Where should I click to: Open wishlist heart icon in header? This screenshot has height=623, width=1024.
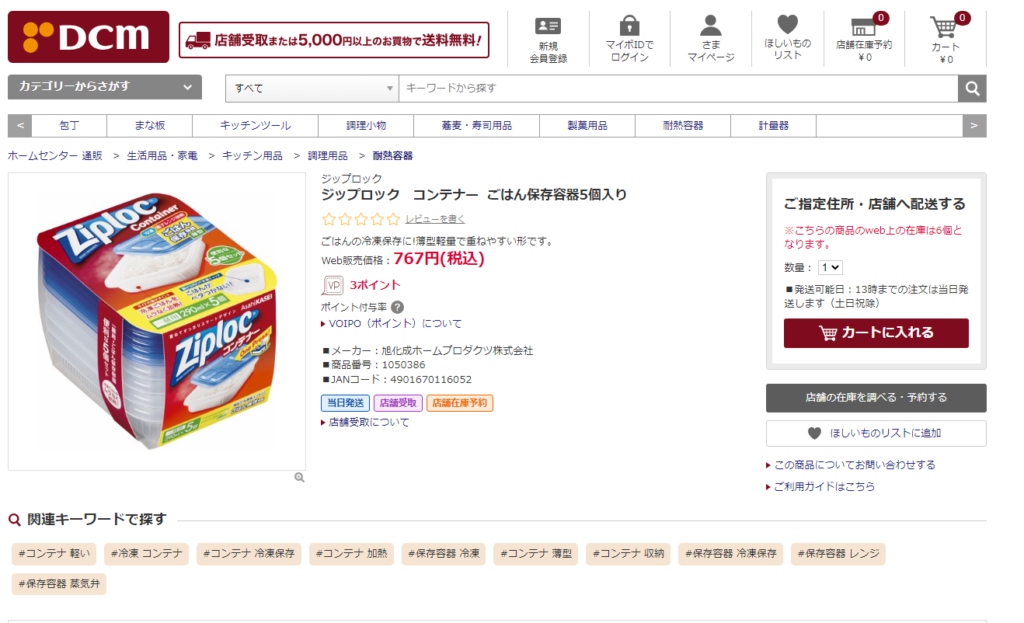click(788, 25)
